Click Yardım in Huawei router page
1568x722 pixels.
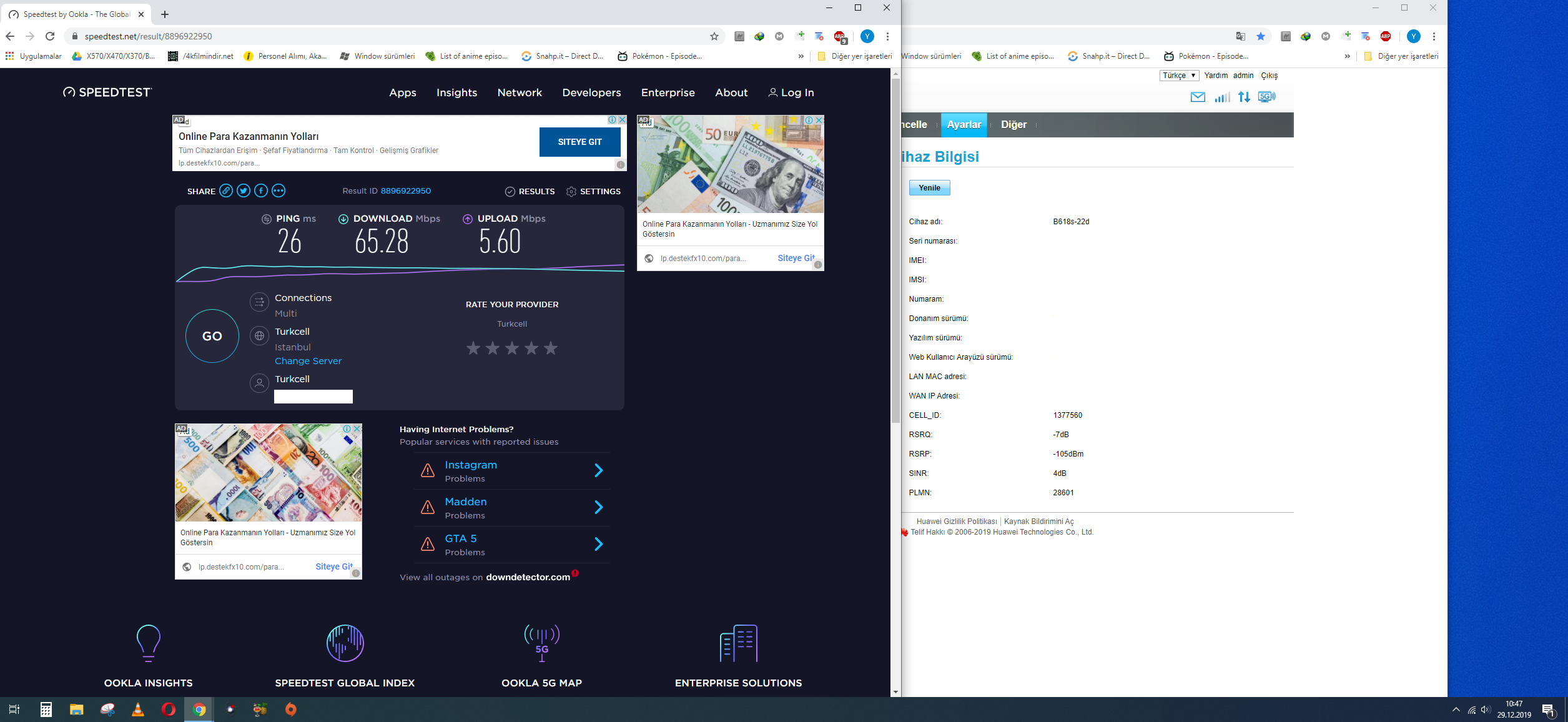[1216, 76]
